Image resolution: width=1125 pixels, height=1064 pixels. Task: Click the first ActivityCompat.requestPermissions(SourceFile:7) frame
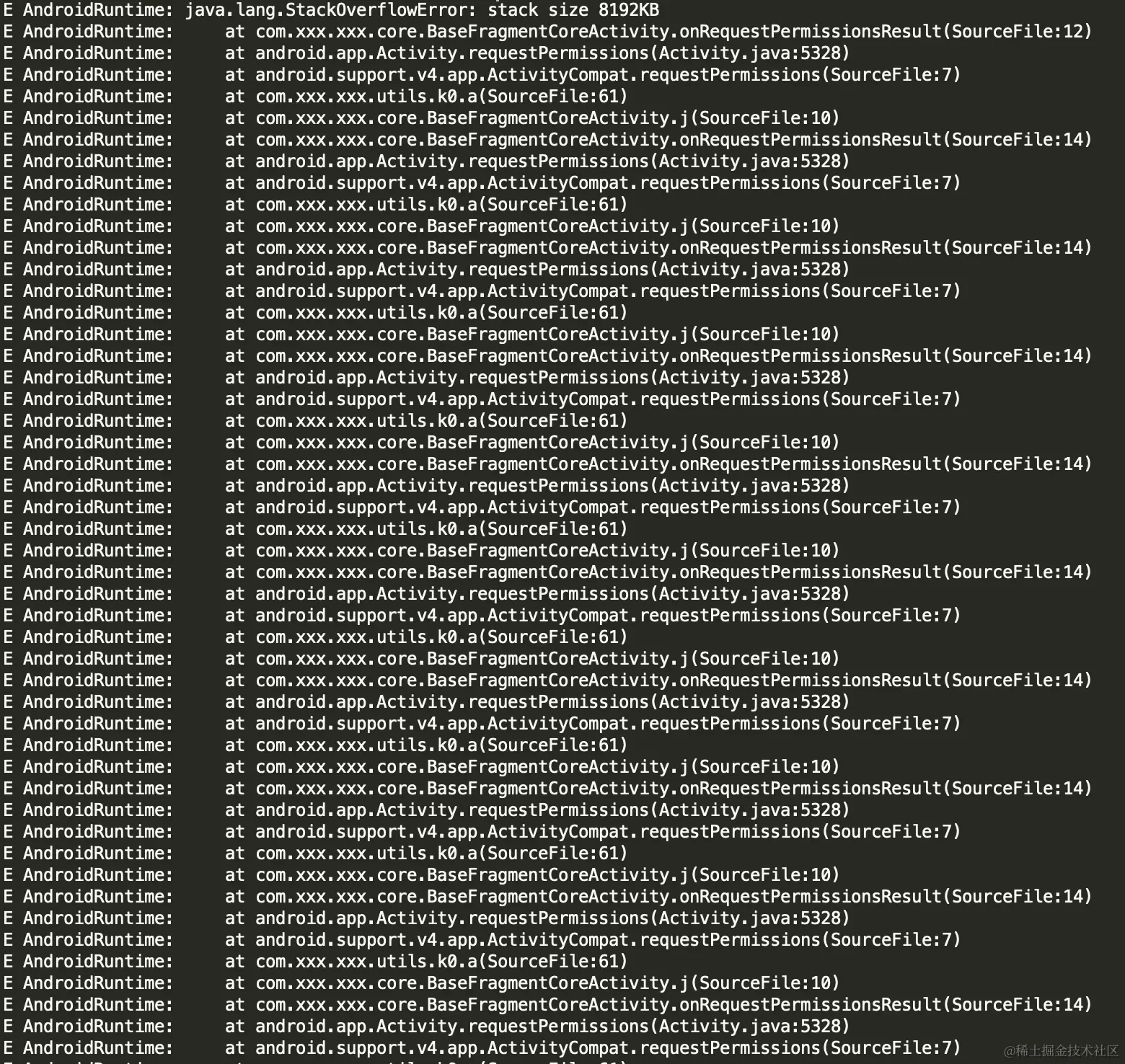[x=593, y=75]
